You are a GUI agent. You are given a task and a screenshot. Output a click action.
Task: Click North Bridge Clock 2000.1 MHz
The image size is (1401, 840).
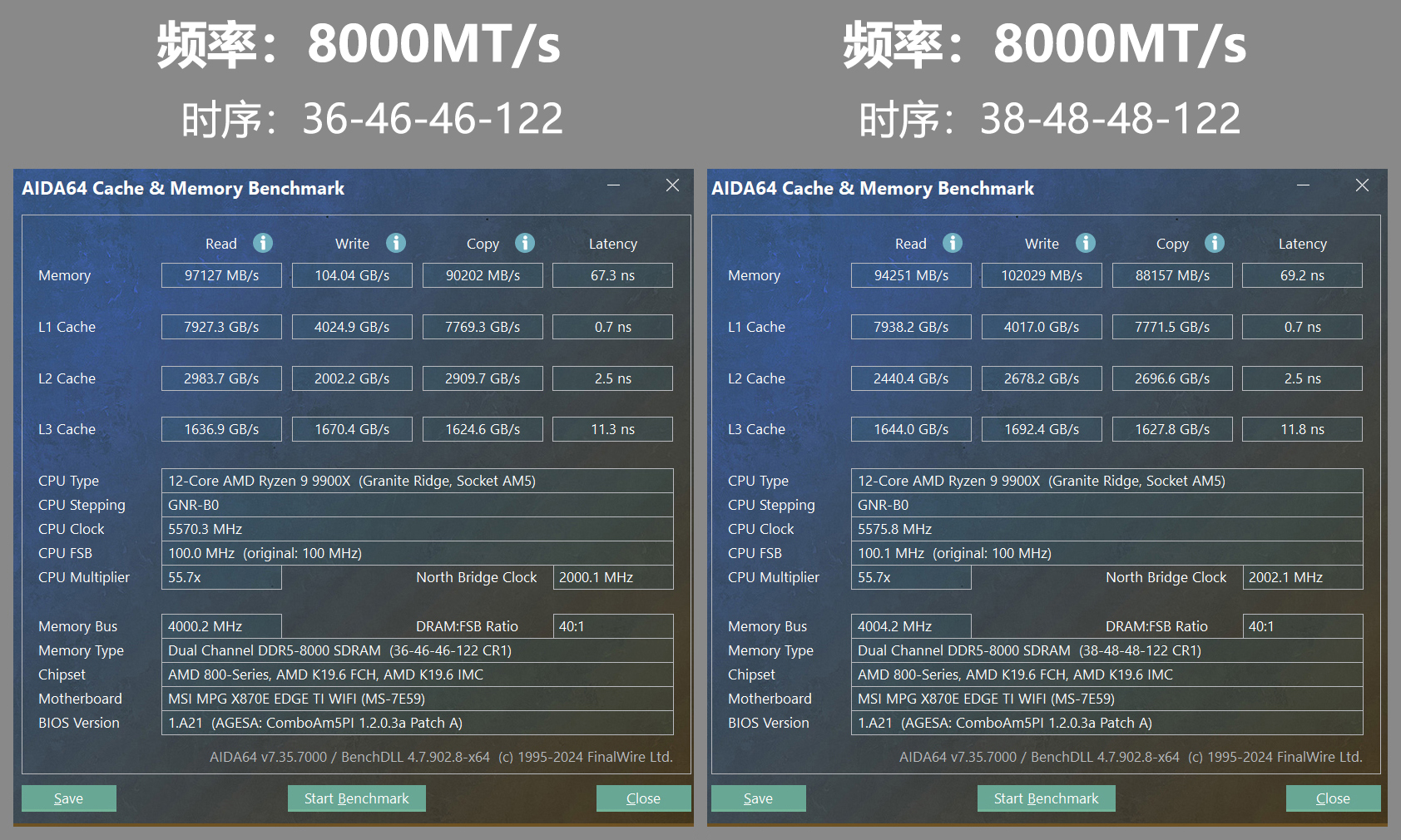(613, 577)
